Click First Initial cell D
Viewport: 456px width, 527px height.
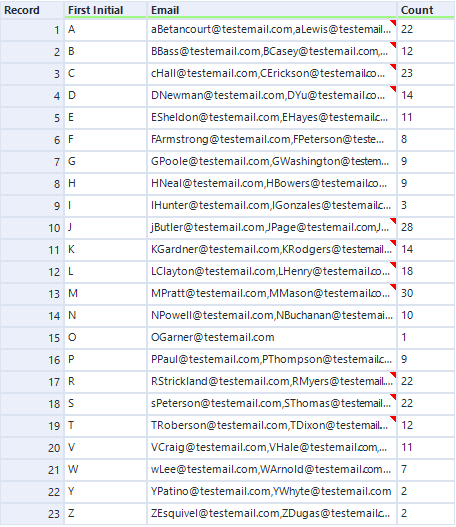point(106,96)
